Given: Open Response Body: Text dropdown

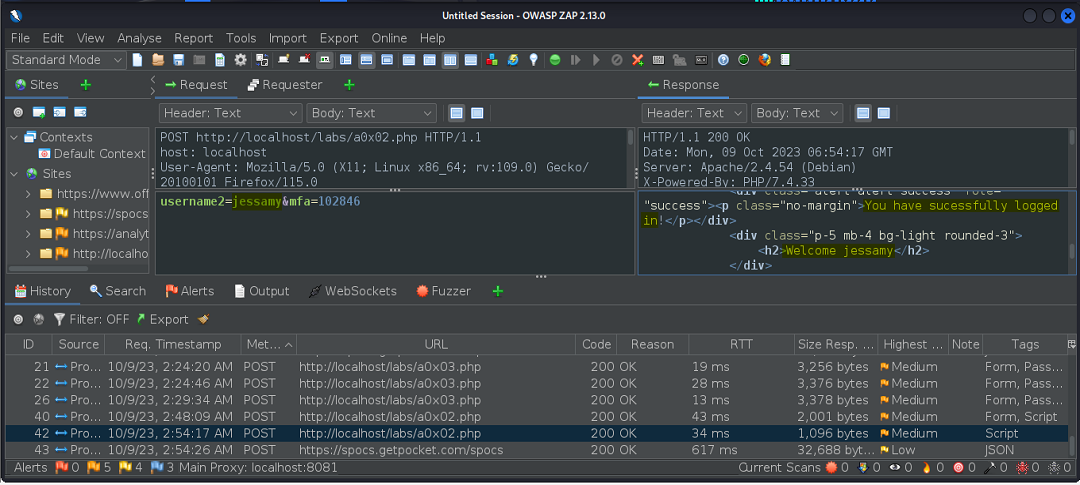Looking at the screenshot, I should click(x=797, y=113).
